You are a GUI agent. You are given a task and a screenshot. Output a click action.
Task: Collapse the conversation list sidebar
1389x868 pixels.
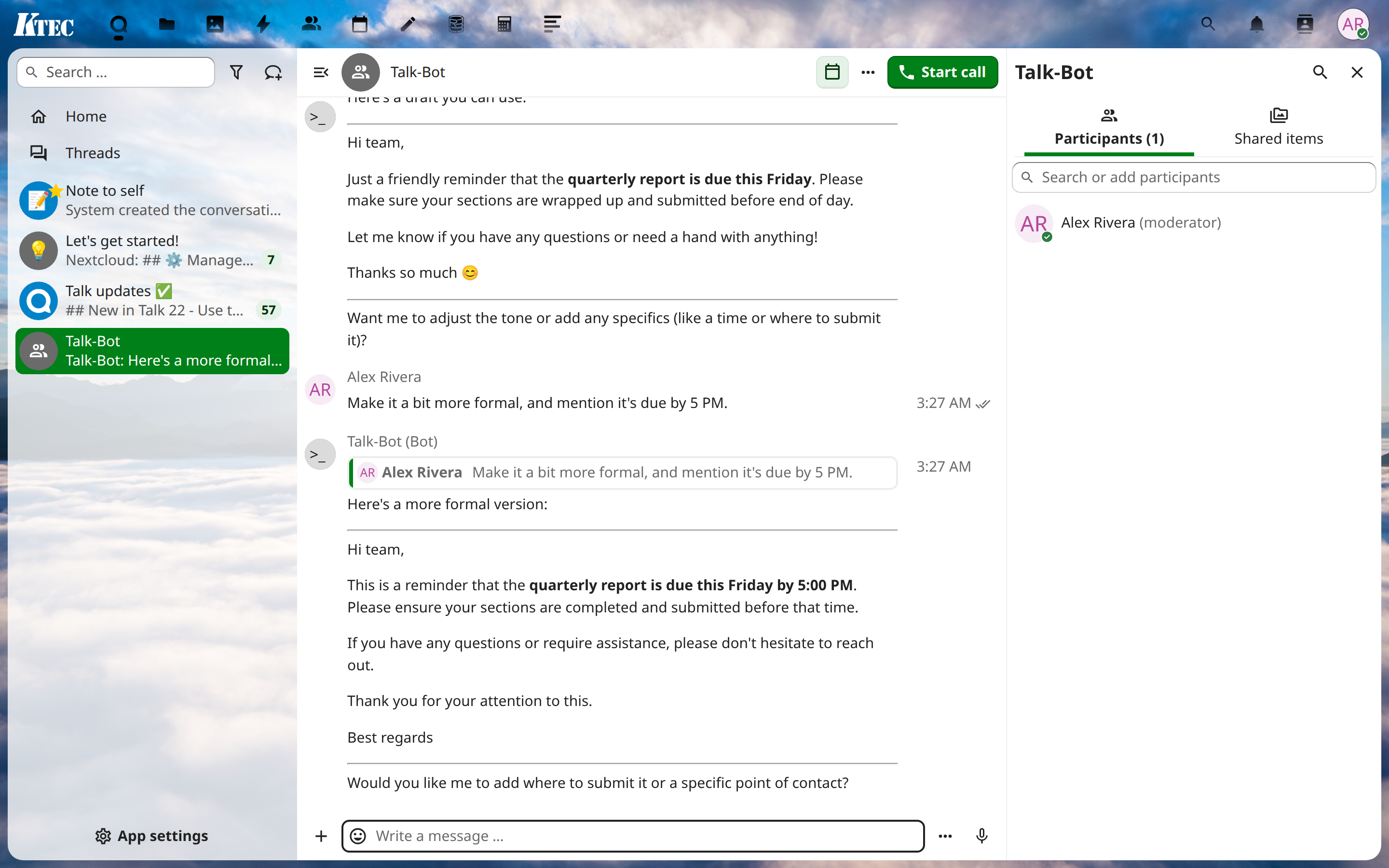tap(321, 72)
